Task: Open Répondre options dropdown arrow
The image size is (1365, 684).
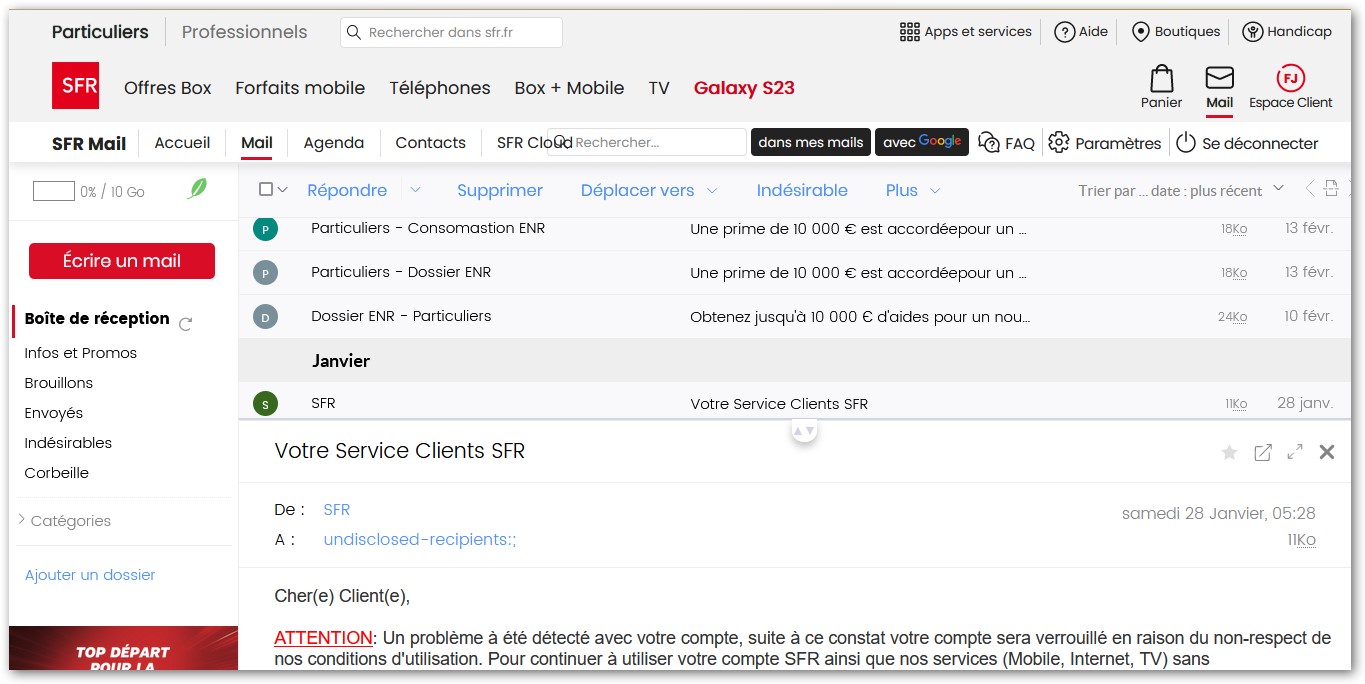Action: tap(415, 190)
